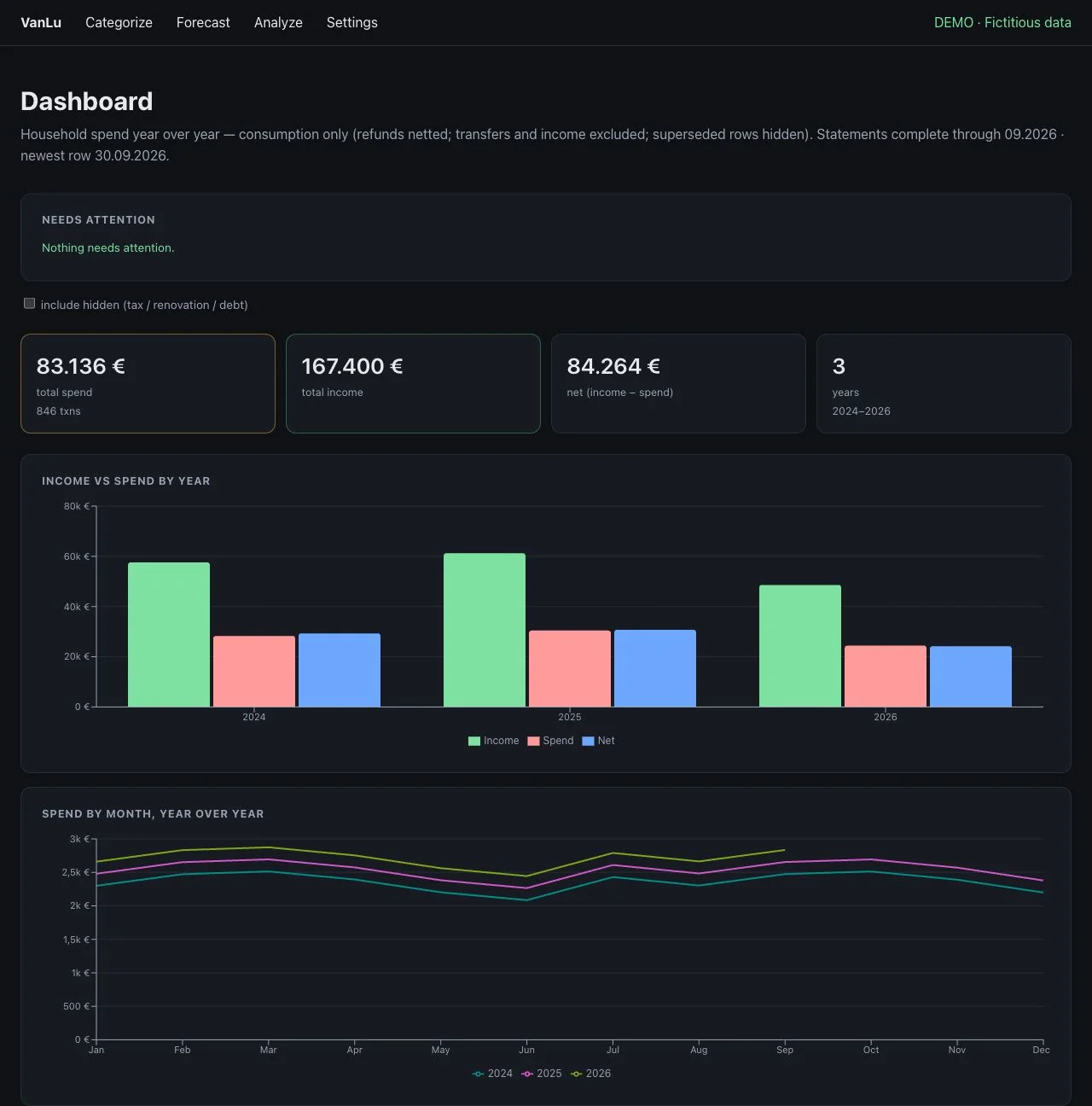Click the Dashboard page heading

click(87, 102)
